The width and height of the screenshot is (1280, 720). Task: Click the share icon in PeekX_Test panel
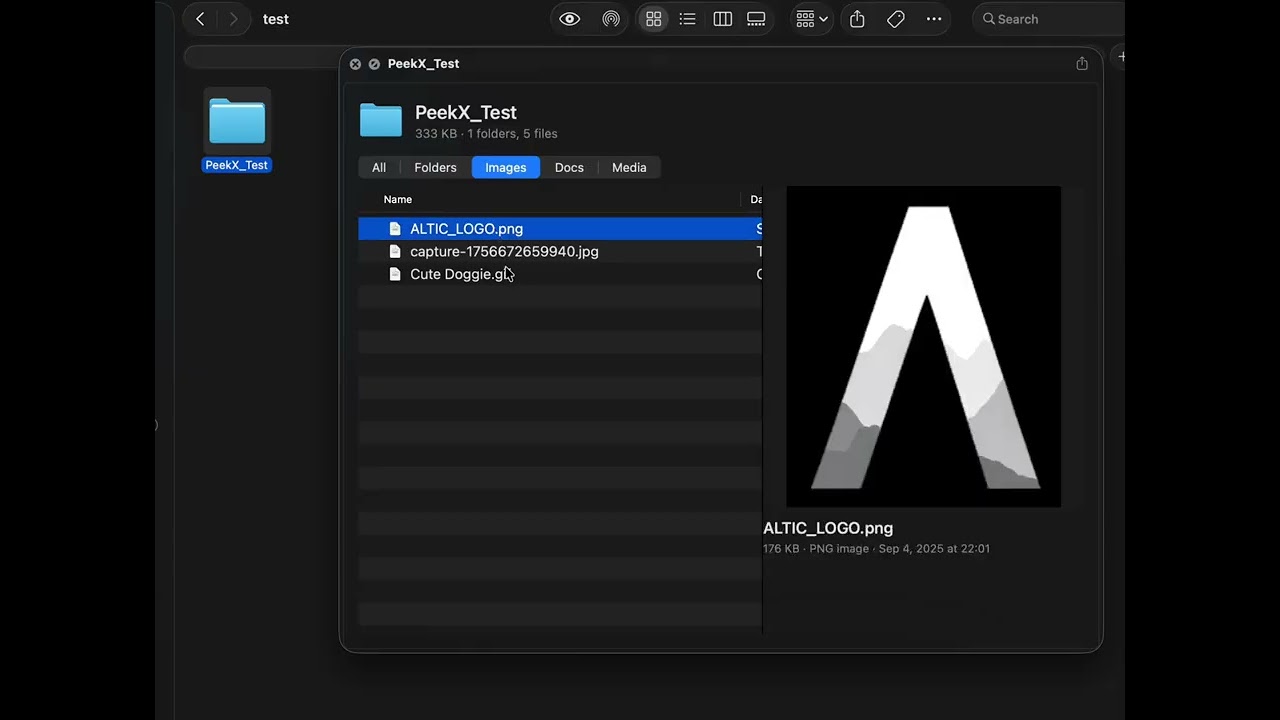[1081, 64]
